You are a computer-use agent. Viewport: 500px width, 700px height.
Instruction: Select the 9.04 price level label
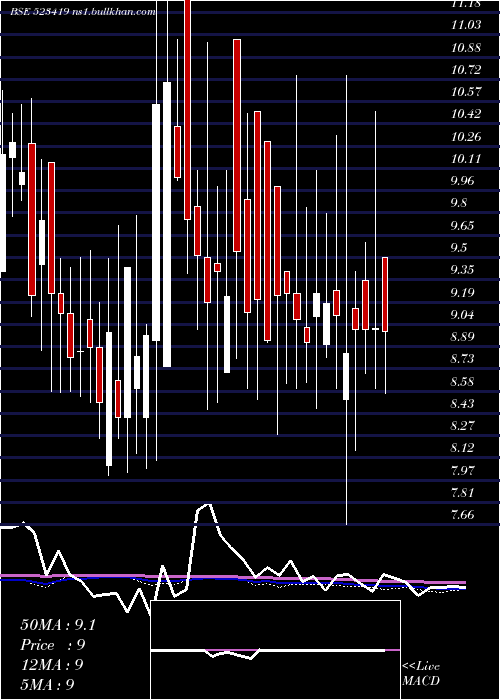[464, 315]
